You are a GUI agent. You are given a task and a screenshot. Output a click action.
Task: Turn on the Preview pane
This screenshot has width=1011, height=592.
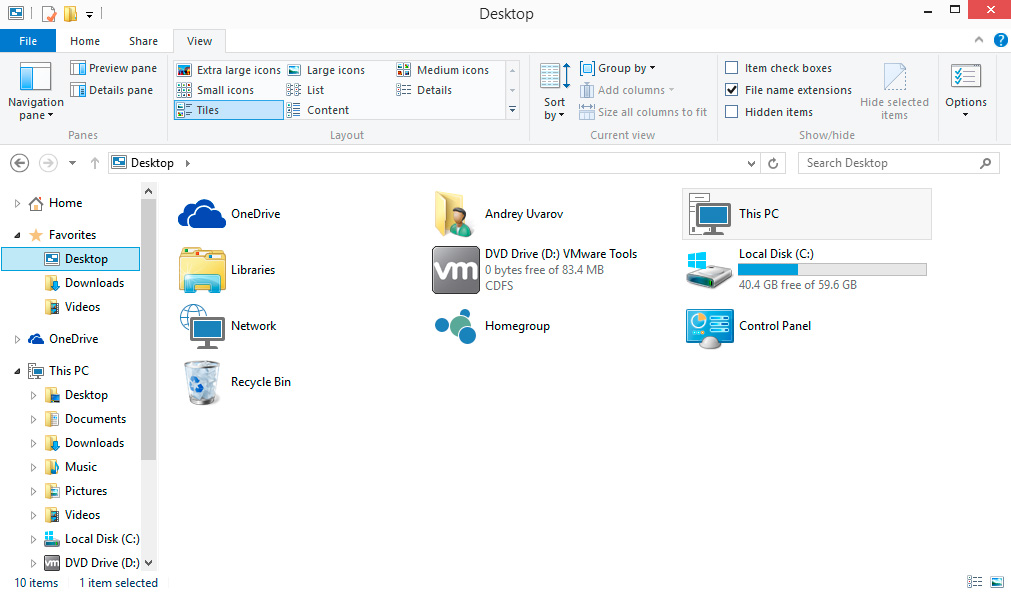pyautogui.click(x=113, y=68)
